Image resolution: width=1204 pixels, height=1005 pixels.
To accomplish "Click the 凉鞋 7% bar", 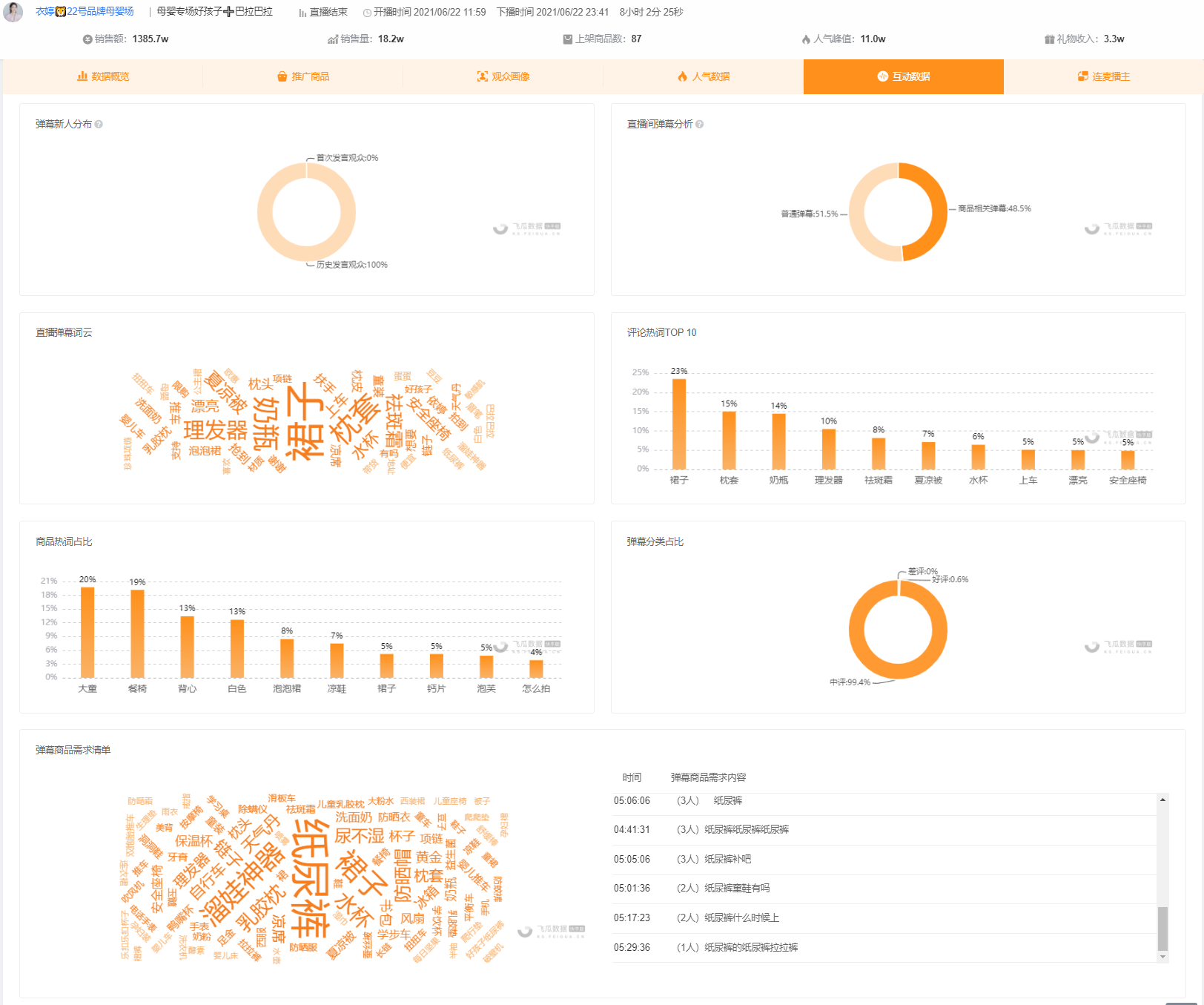I will click(337, 661).
